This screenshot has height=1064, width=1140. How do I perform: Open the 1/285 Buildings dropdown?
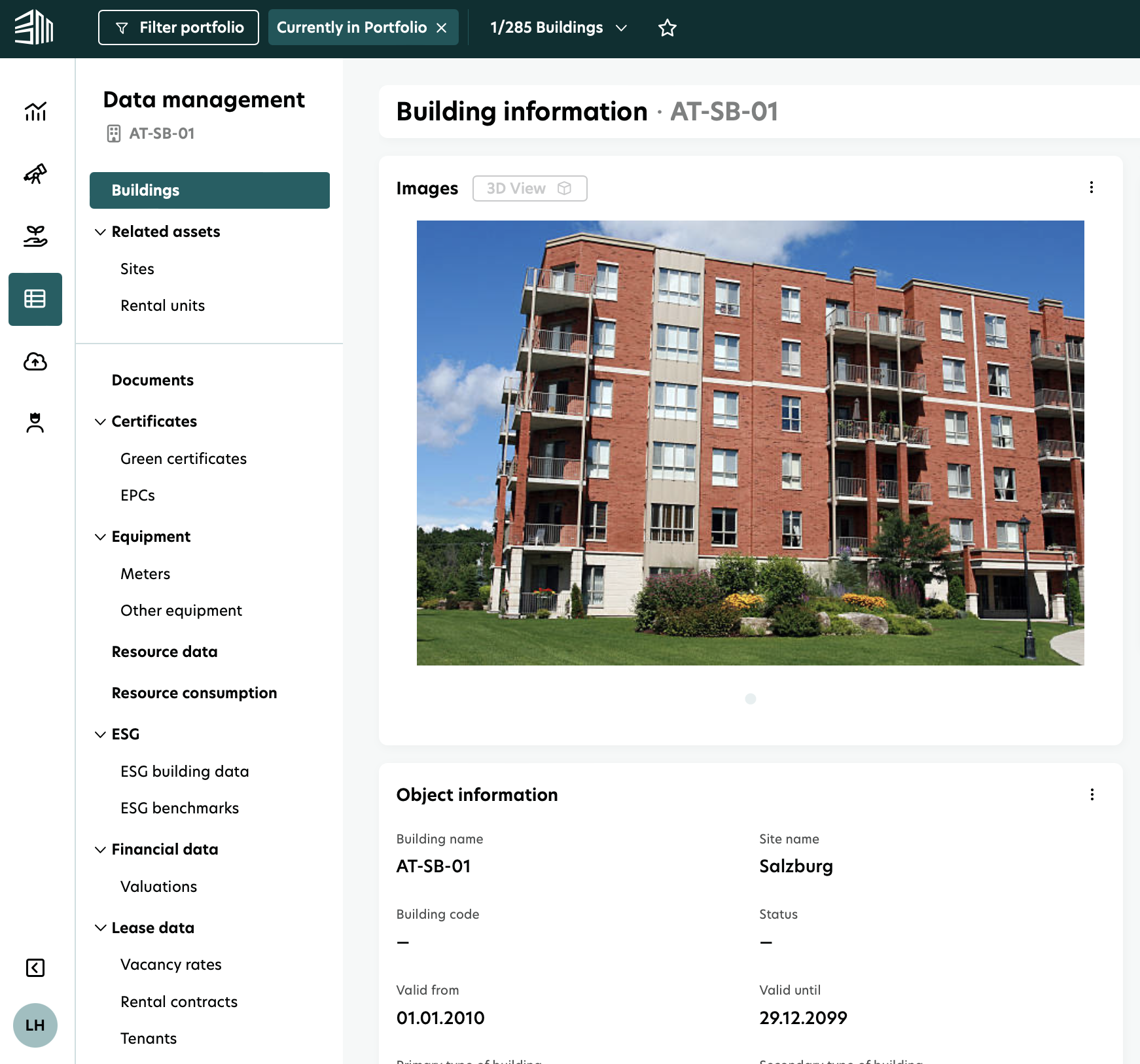click(559, 27)
